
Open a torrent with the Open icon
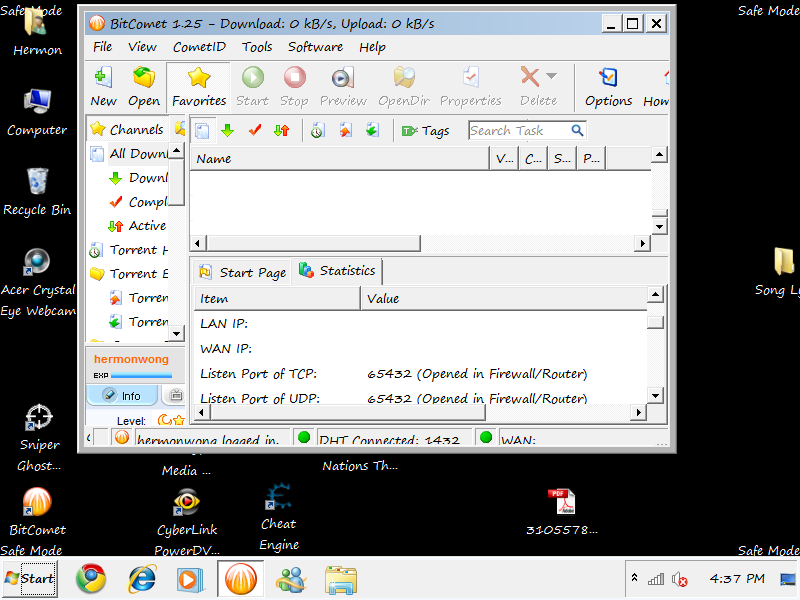[144, 86]
